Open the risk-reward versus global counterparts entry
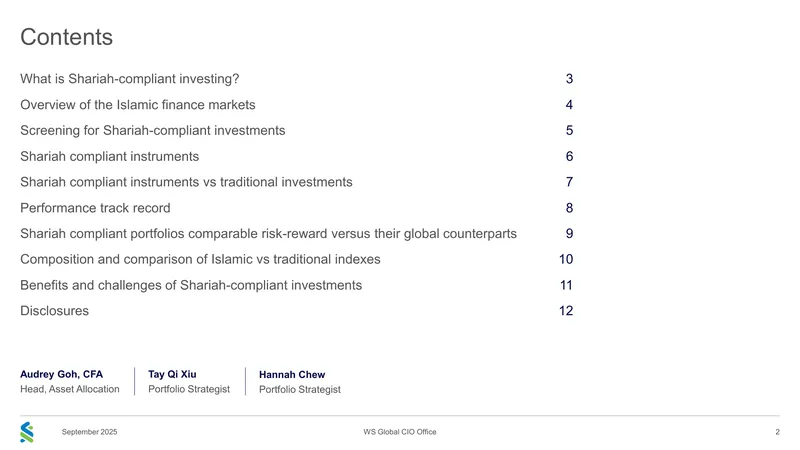Screen dimensions: 800x450 268,234
